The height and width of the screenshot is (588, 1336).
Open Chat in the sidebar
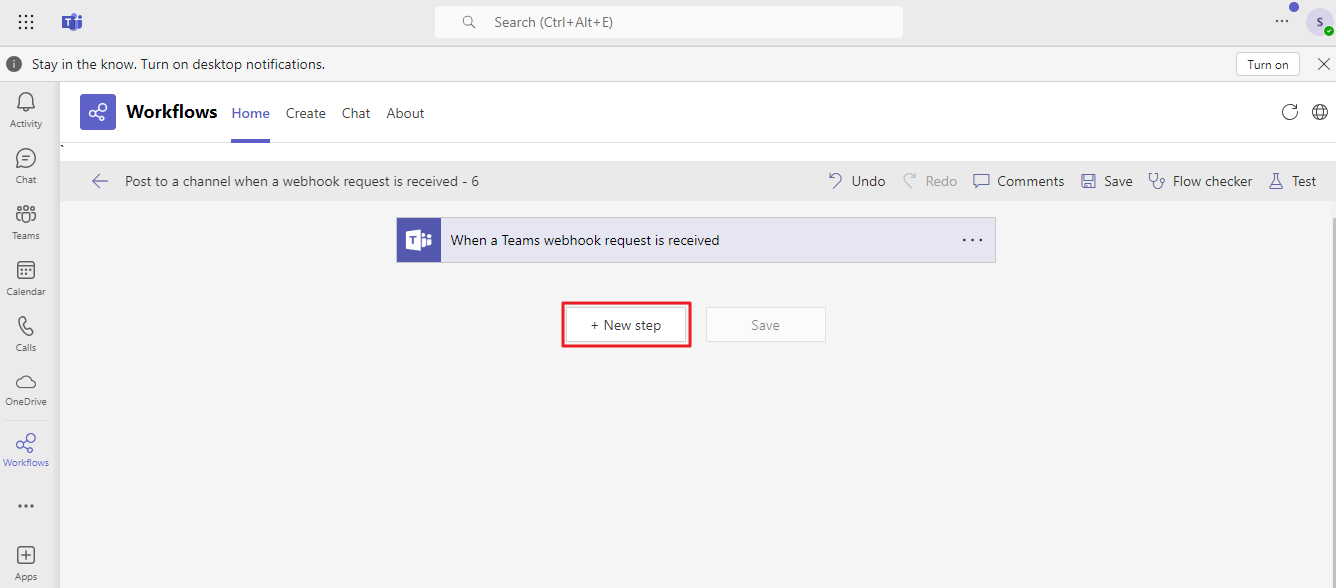[x=26, y=166]
